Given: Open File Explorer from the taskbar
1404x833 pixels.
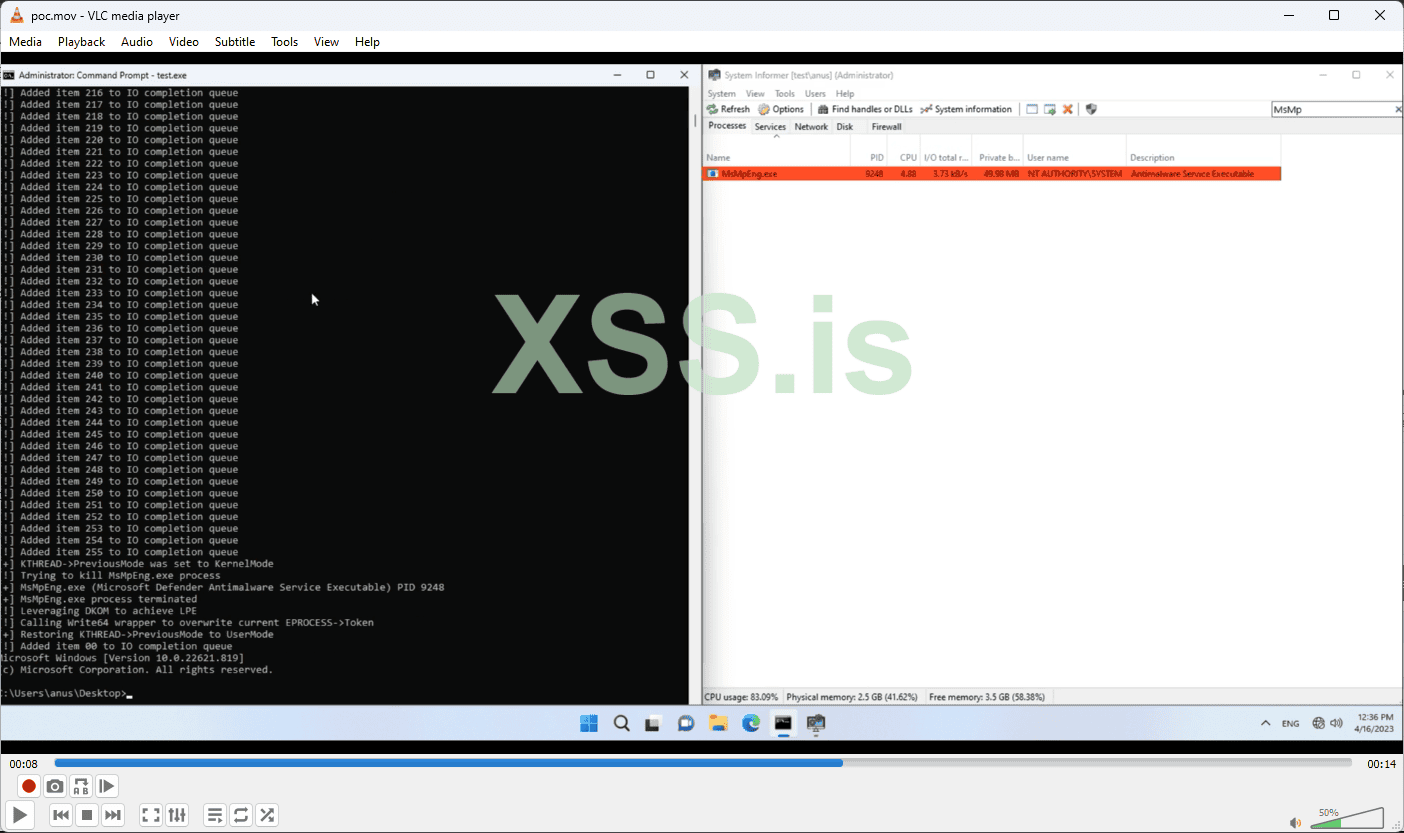Looking at the screenshot, I should [x=718, y=723].
